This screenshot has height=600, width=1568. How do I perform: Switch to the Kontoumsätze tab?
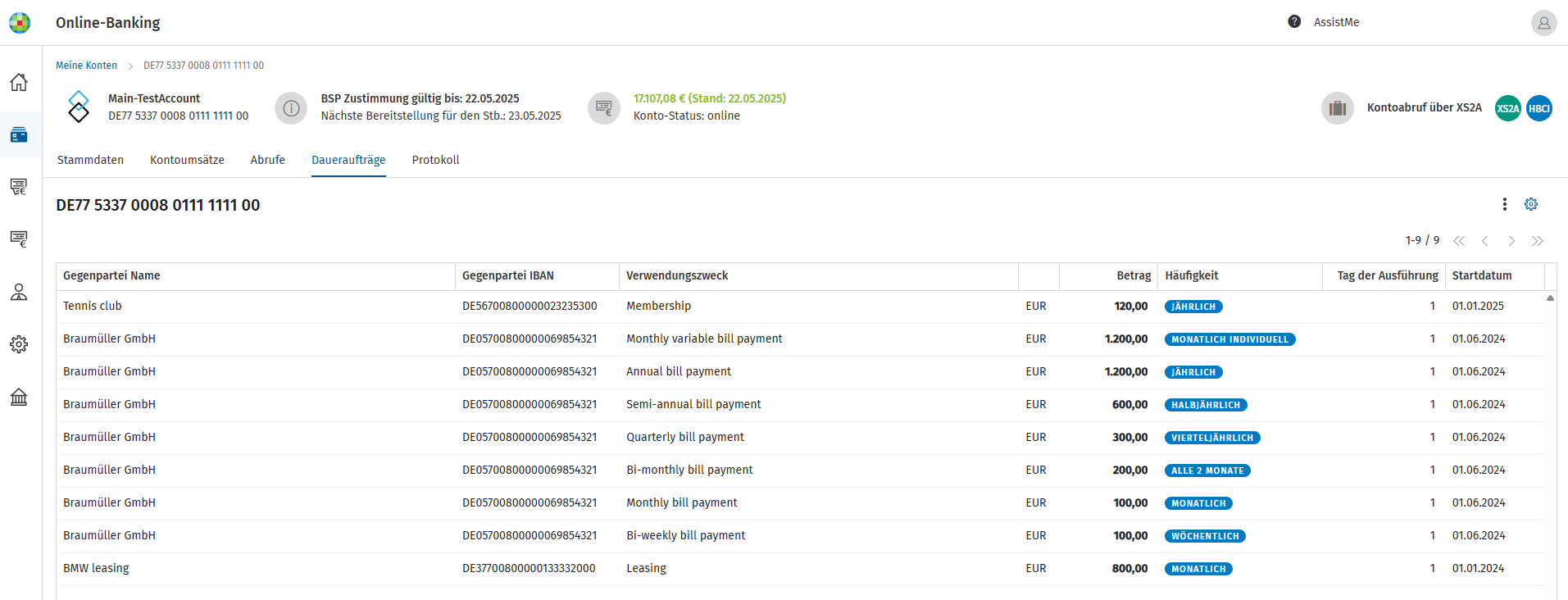(x=187, y=160)
